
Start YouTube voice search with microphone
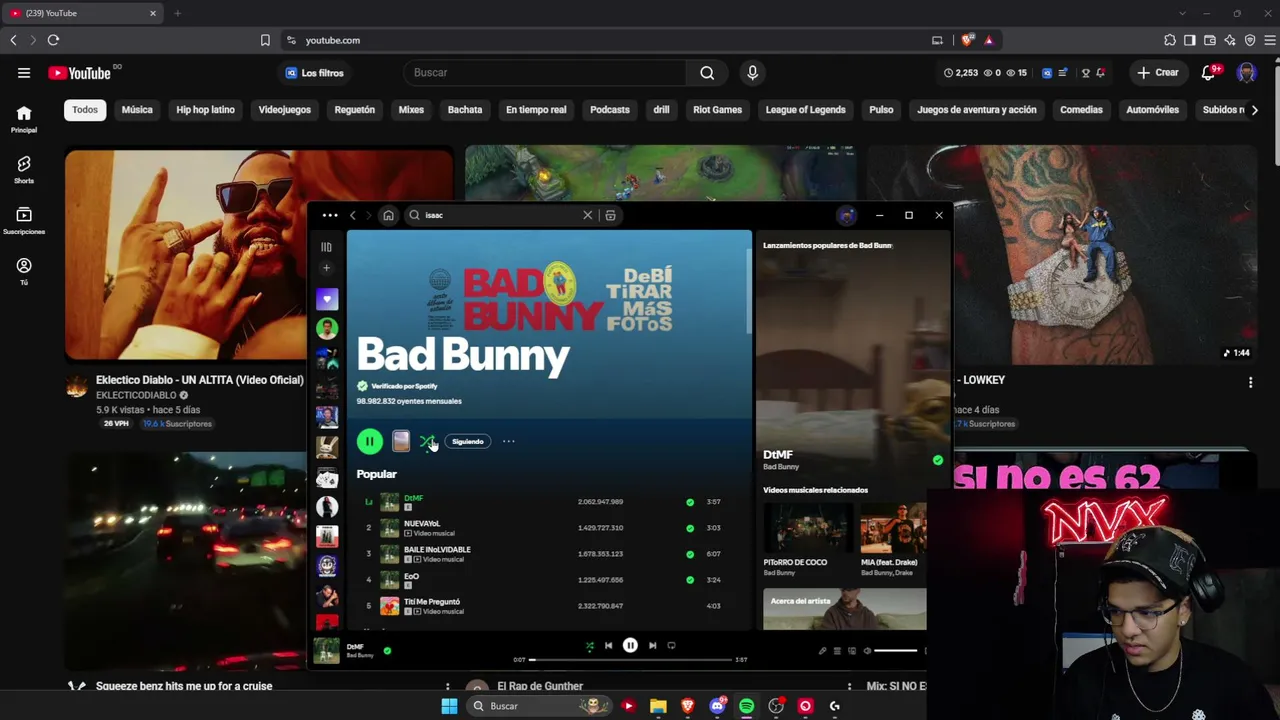click(753, 73)
